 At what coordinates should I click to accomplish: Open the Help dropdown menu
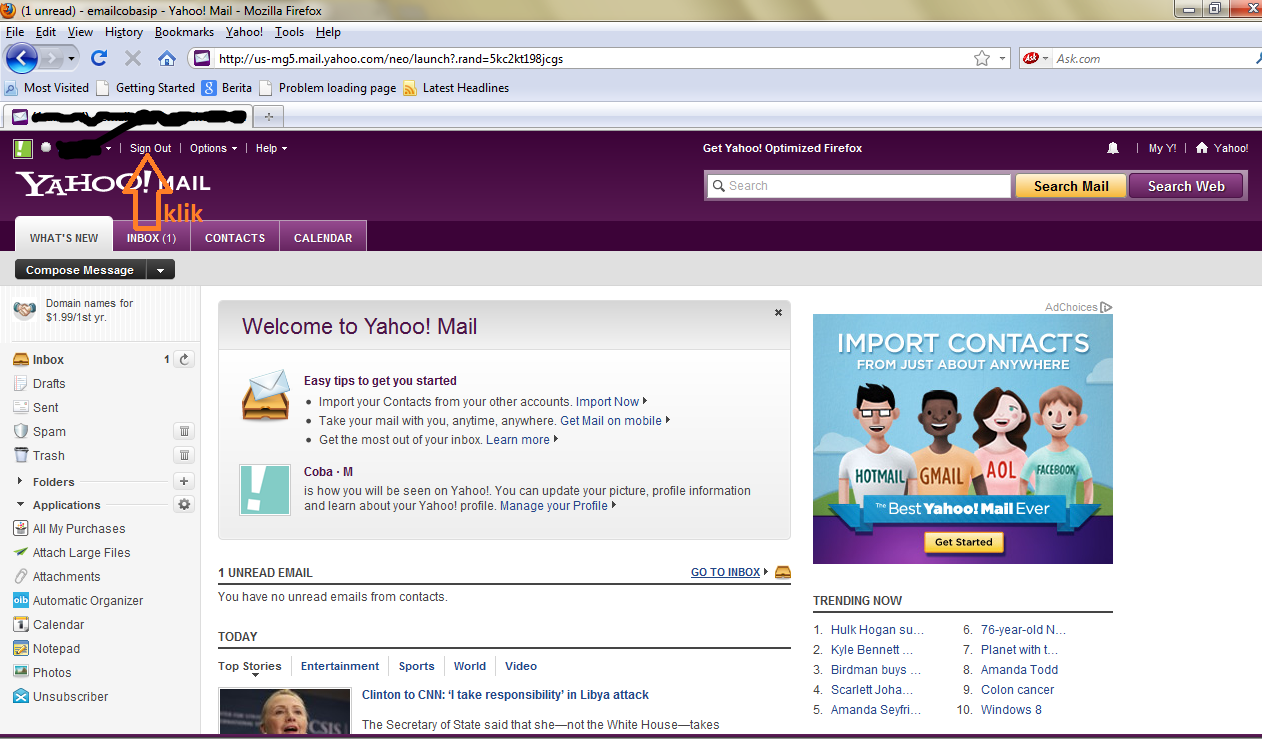(271, 148)
